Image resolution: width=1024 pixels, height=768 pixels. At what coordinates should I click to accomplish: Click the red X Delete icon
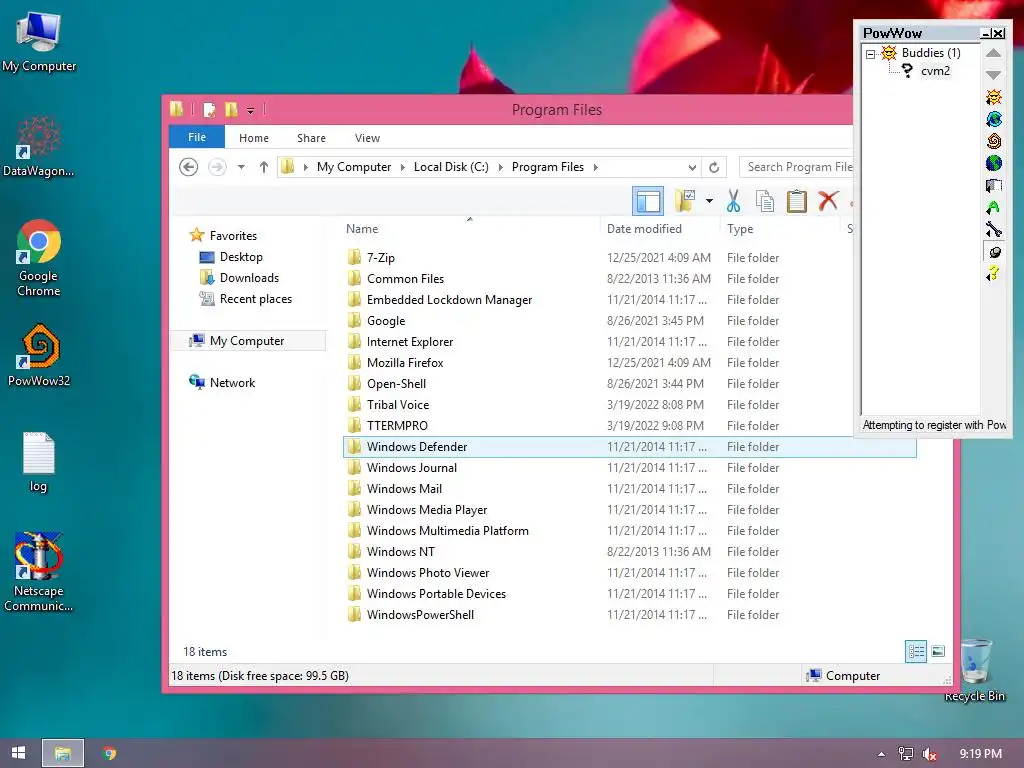pyautogui.click(x=828, y=200)
